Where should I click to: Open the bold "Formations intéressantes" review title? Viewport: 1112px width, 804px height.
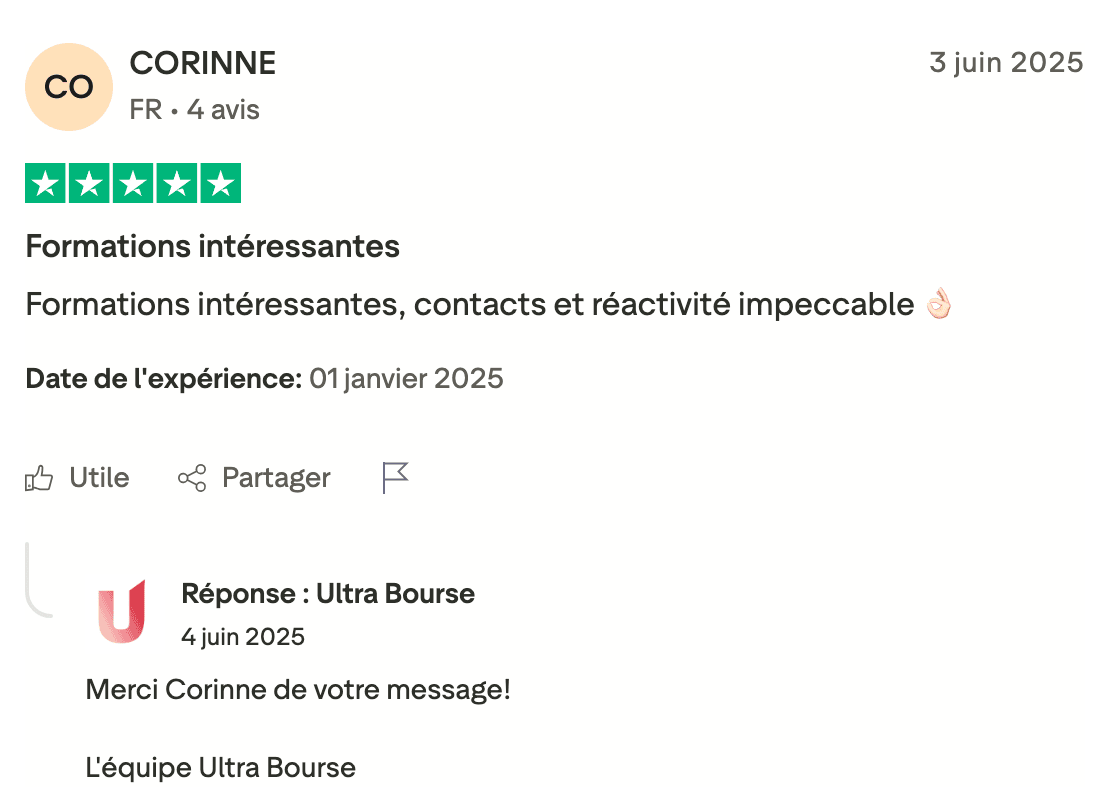(x=213, y=246)
